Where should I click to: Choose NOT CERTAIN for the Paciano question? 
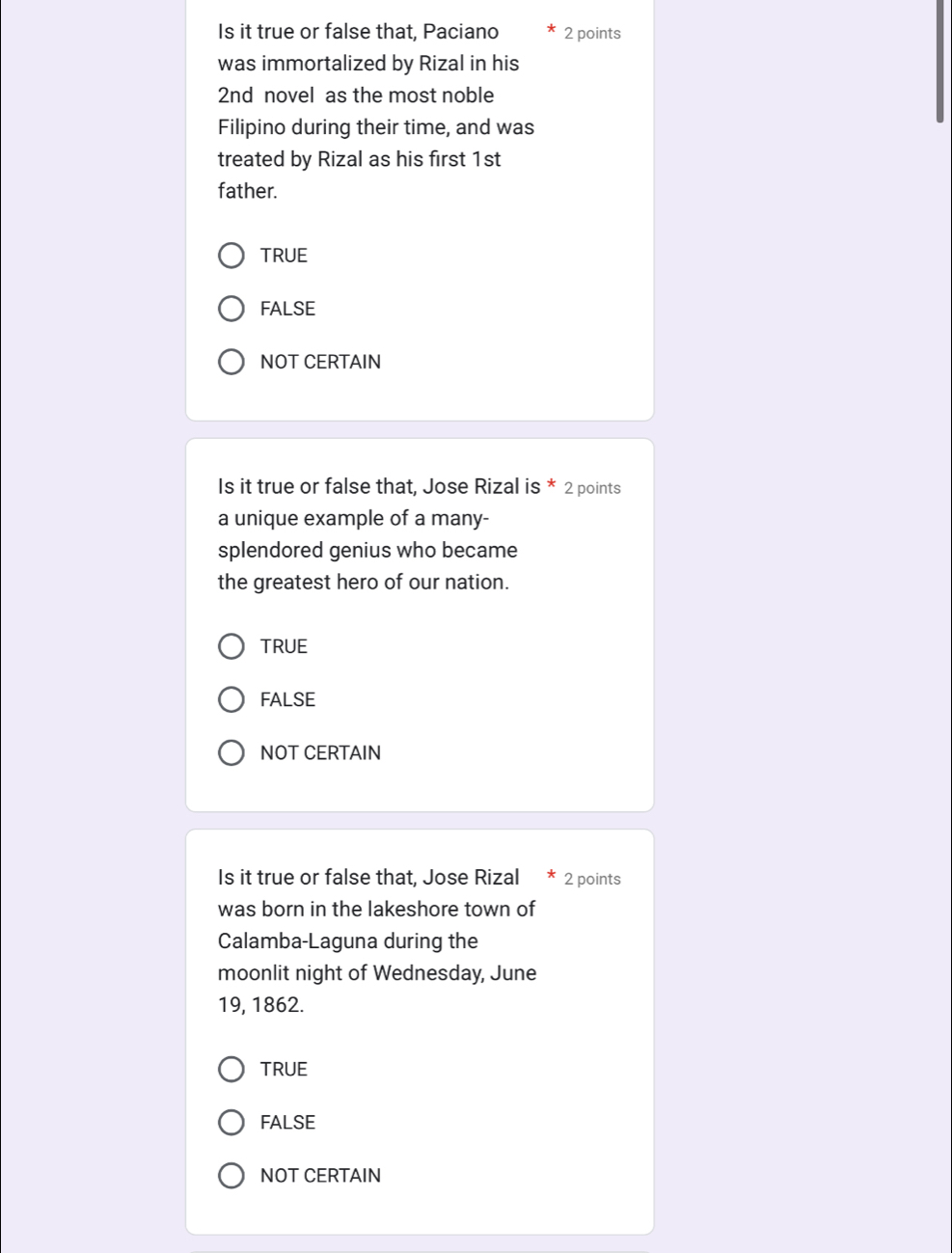coord(231,362)
